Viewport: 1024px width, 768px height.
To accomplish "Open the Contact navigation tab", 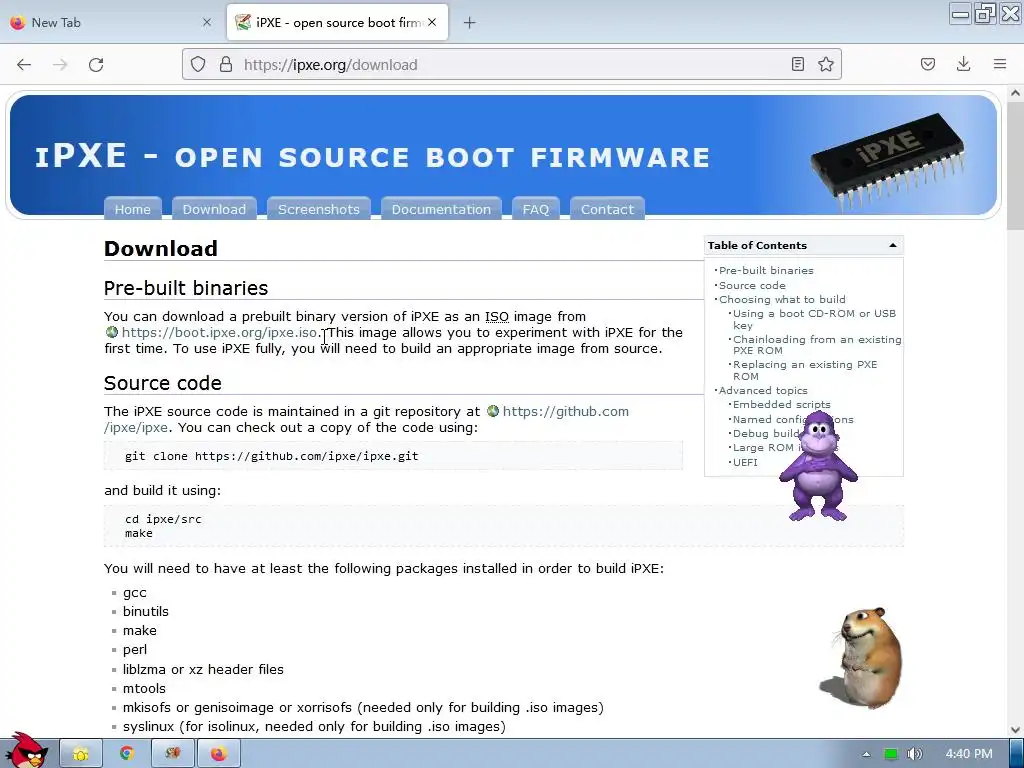I will click(607, 209).
